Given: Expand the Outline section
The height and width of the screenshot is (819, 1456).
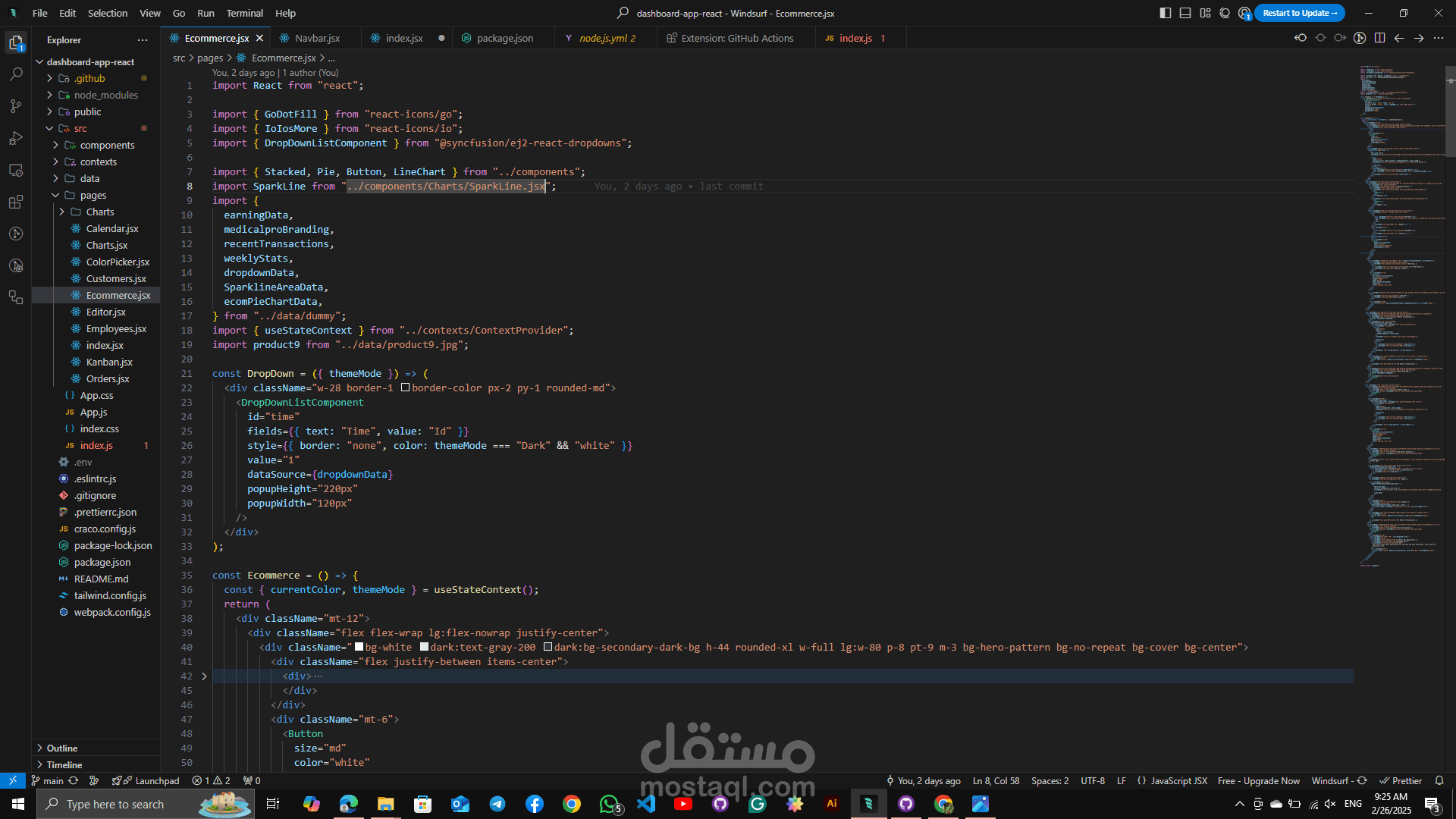Looking at the screenshot, I should (62, 748).
